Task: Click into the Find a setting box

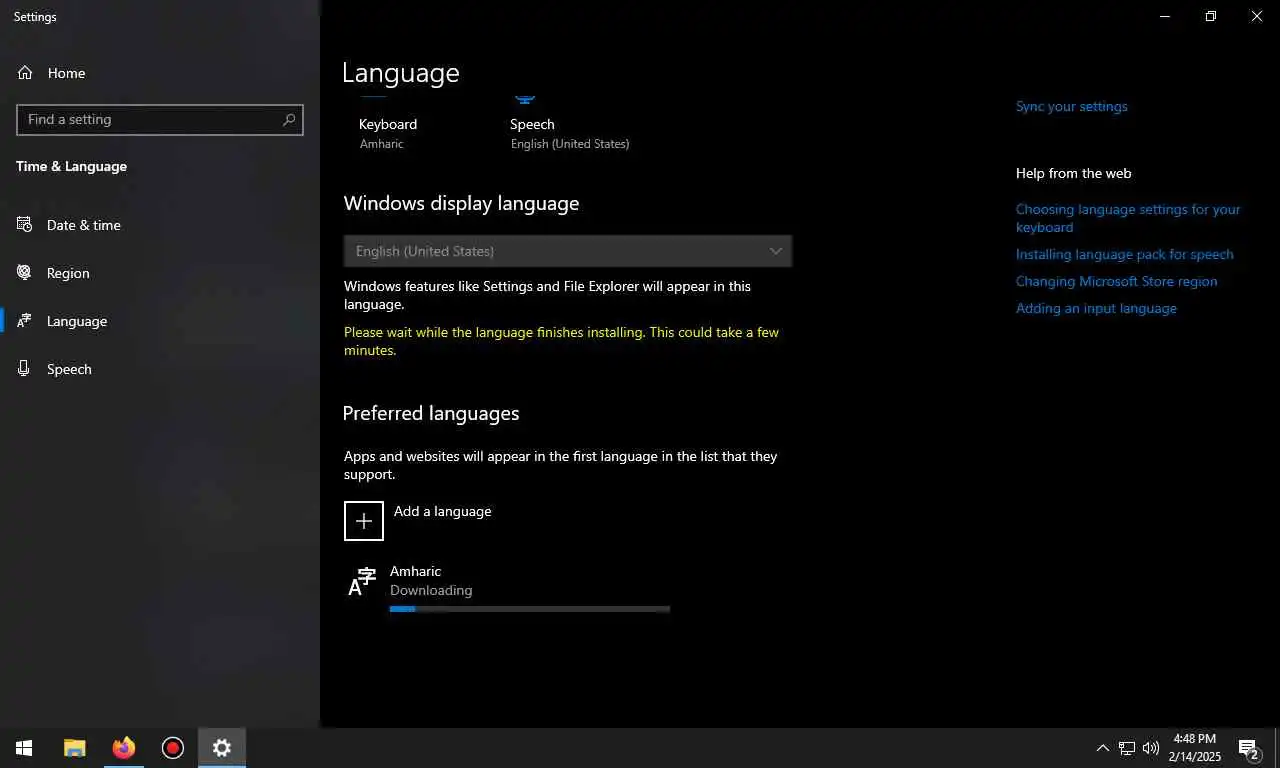Action: 160,119
